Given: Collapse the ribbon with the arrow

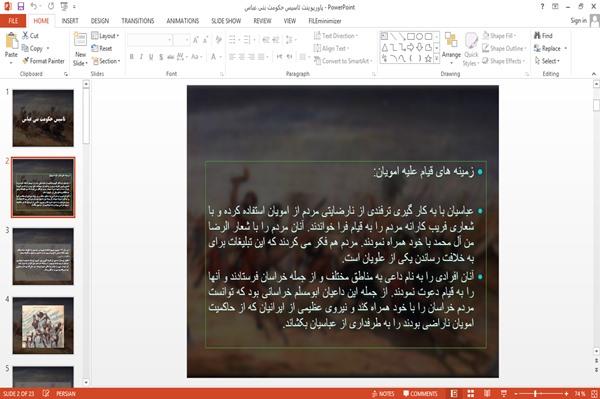Looking at the screenshot, I should (593, 74).
